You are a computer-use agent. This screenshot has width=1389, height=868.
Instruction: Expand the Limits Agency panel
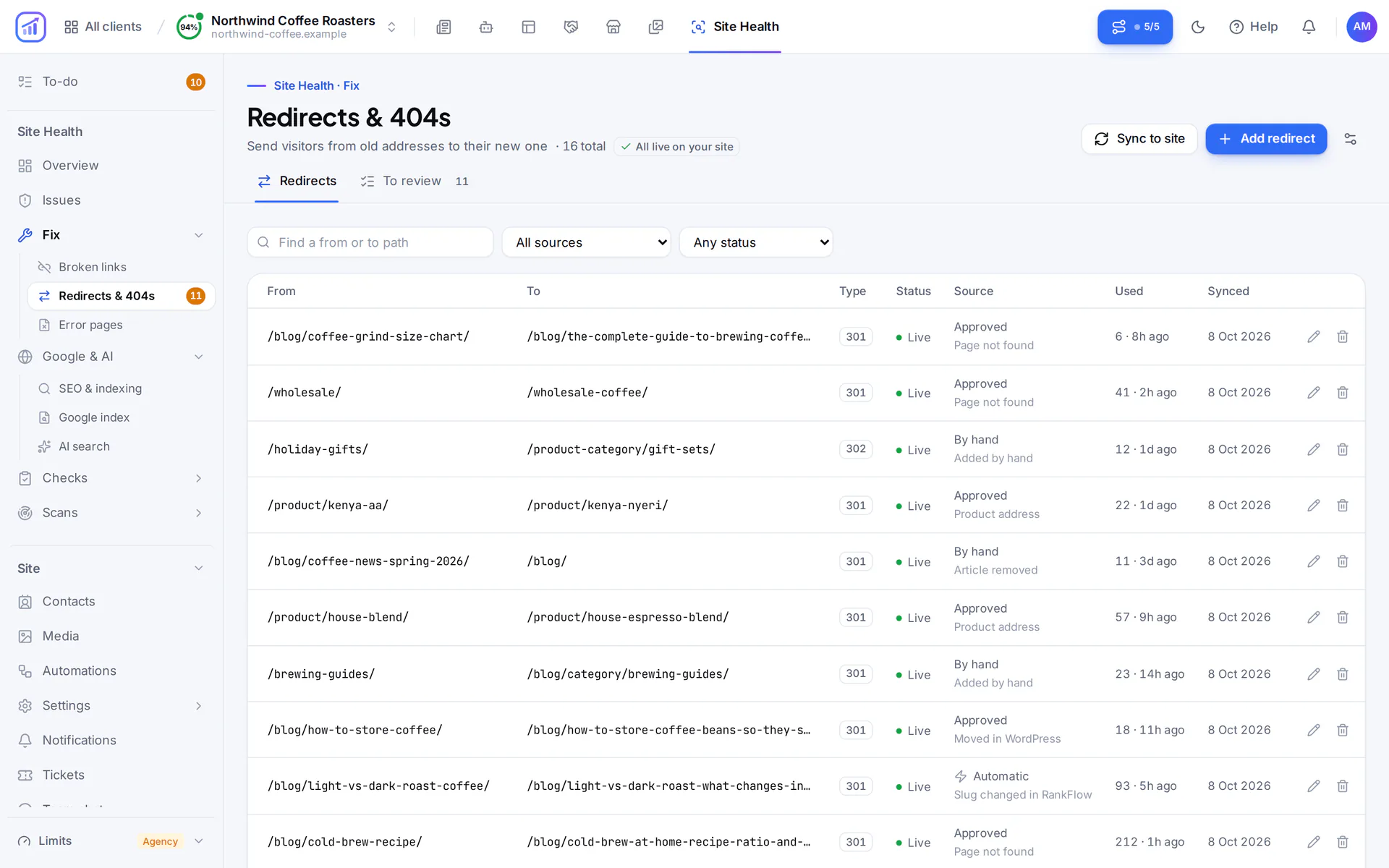(111, 841)
